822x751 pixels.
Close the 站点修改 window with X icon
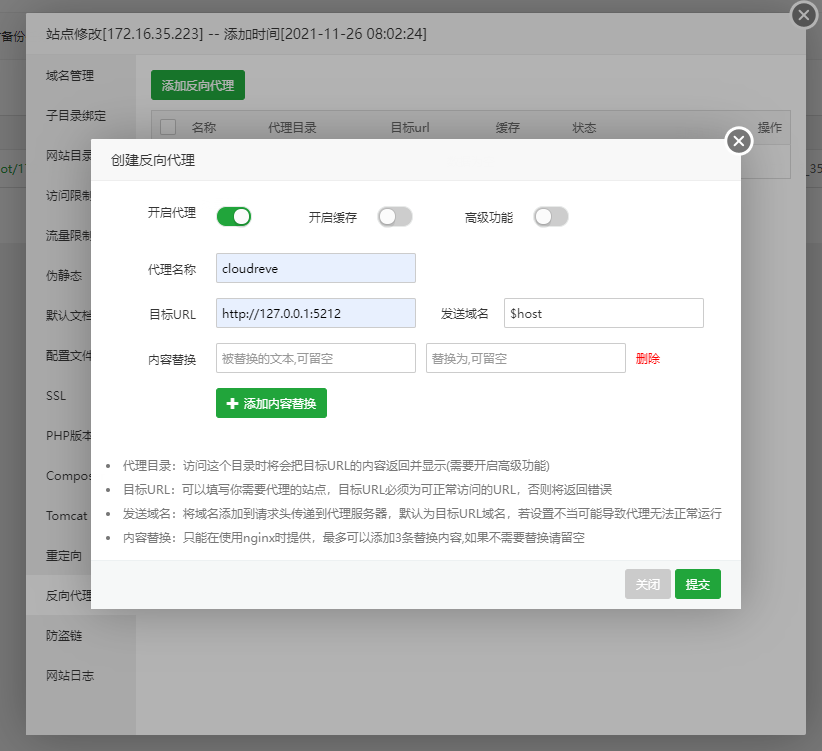click(x=803, y=16)
